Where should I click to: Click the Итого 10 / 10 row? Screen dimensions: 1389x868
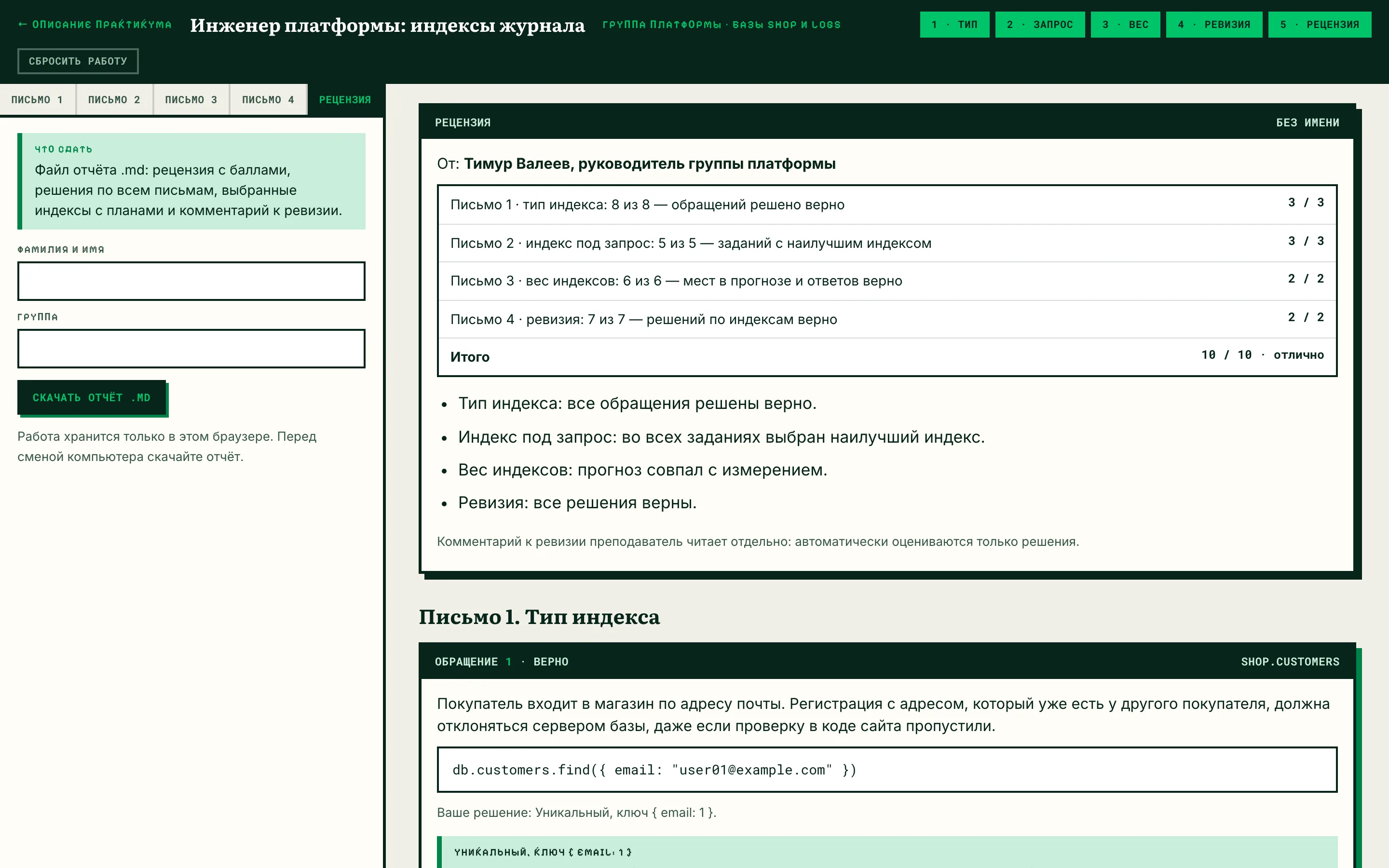887,356
